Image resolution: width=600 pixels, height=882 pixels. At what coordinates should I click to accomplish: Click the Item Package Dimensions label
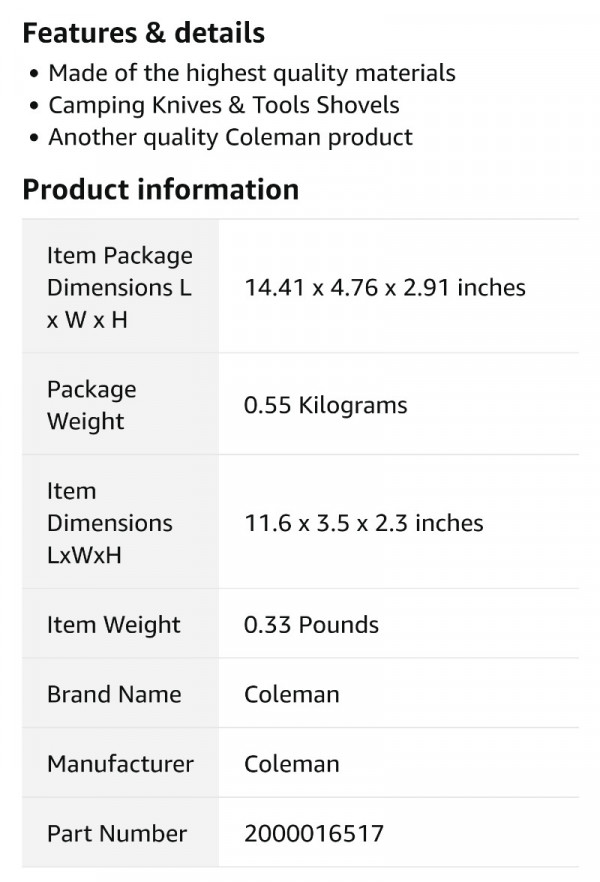coord(120,287)
